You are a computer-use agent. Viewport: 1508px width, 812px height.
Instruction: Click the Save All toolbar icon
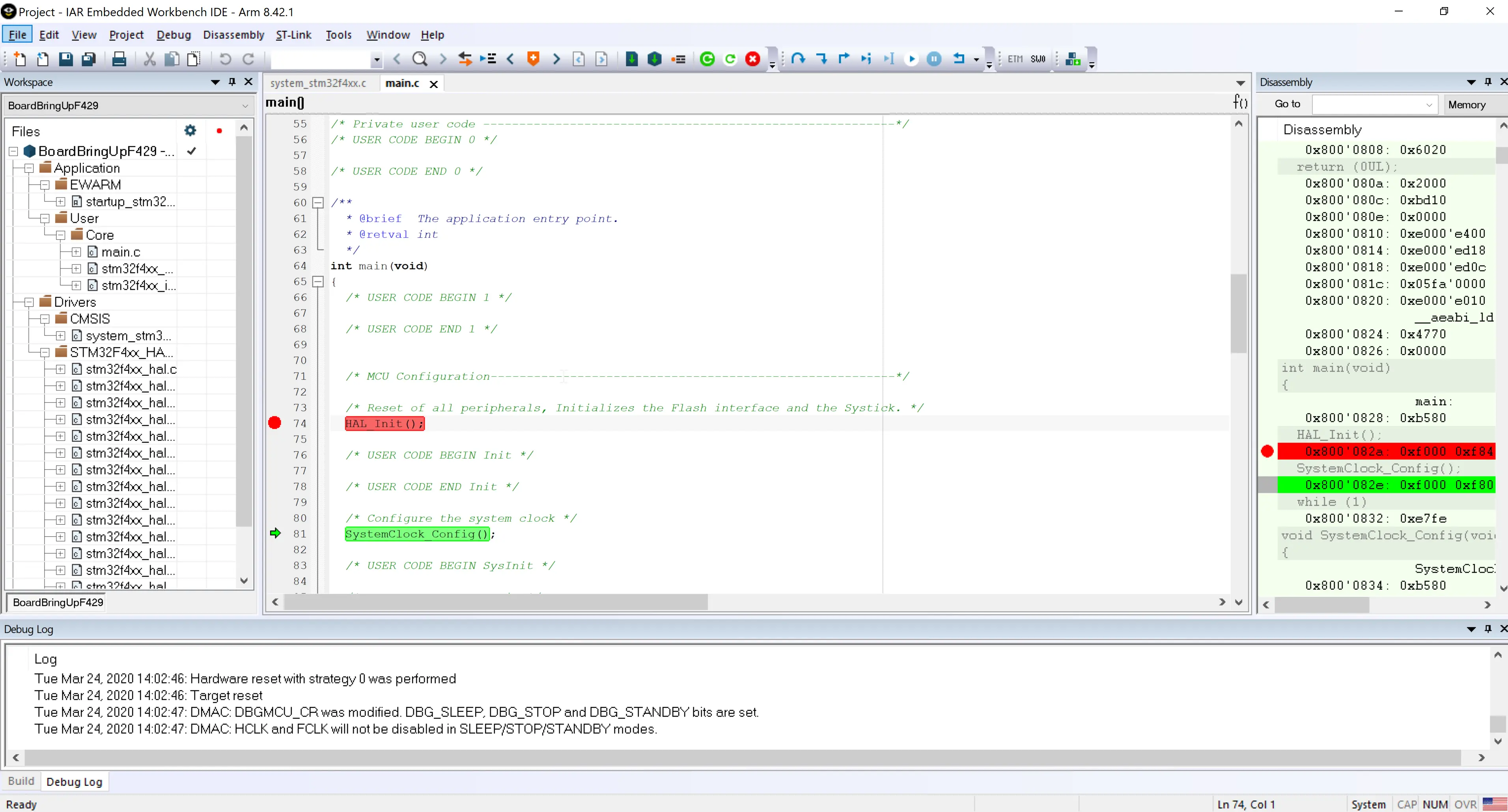pos(88,58)
